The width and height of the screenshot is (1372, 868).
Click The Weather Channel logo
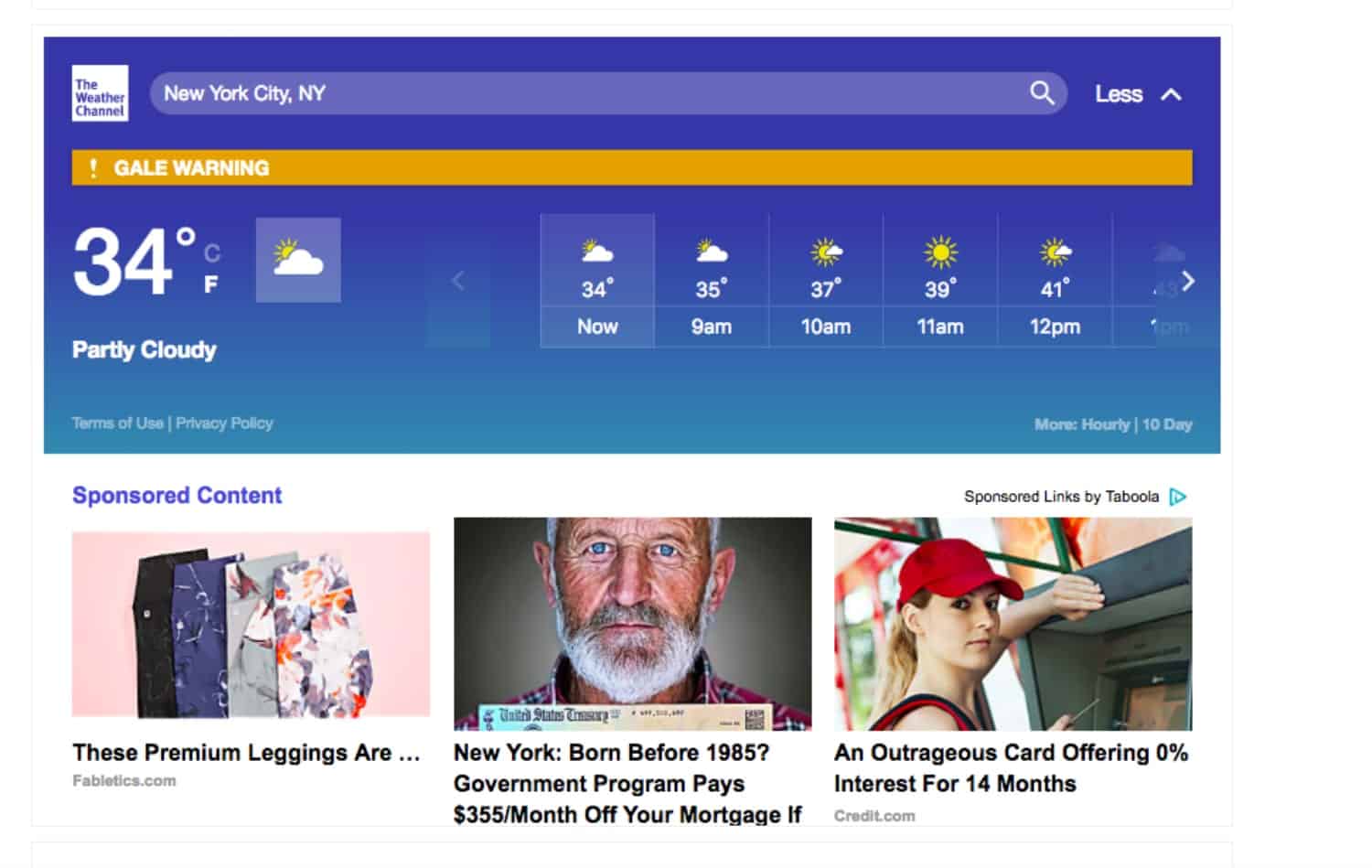click(100, 93)
